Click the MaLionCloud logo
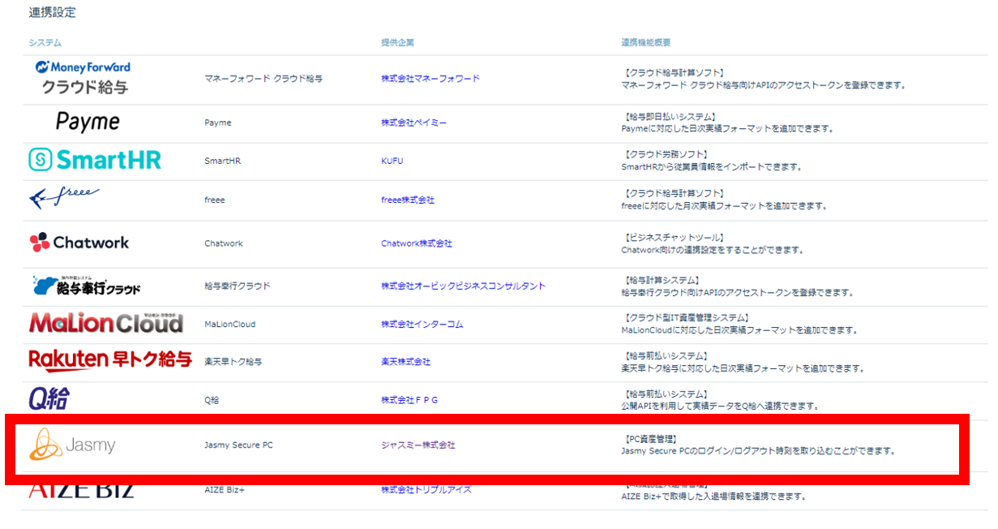 tap(106, 323)
